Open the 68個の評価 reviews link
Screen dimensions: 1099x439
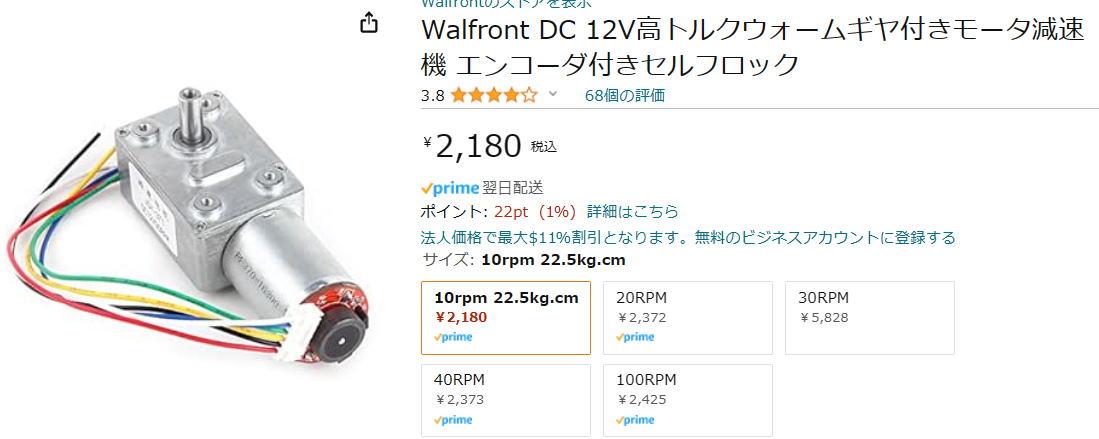624,95
